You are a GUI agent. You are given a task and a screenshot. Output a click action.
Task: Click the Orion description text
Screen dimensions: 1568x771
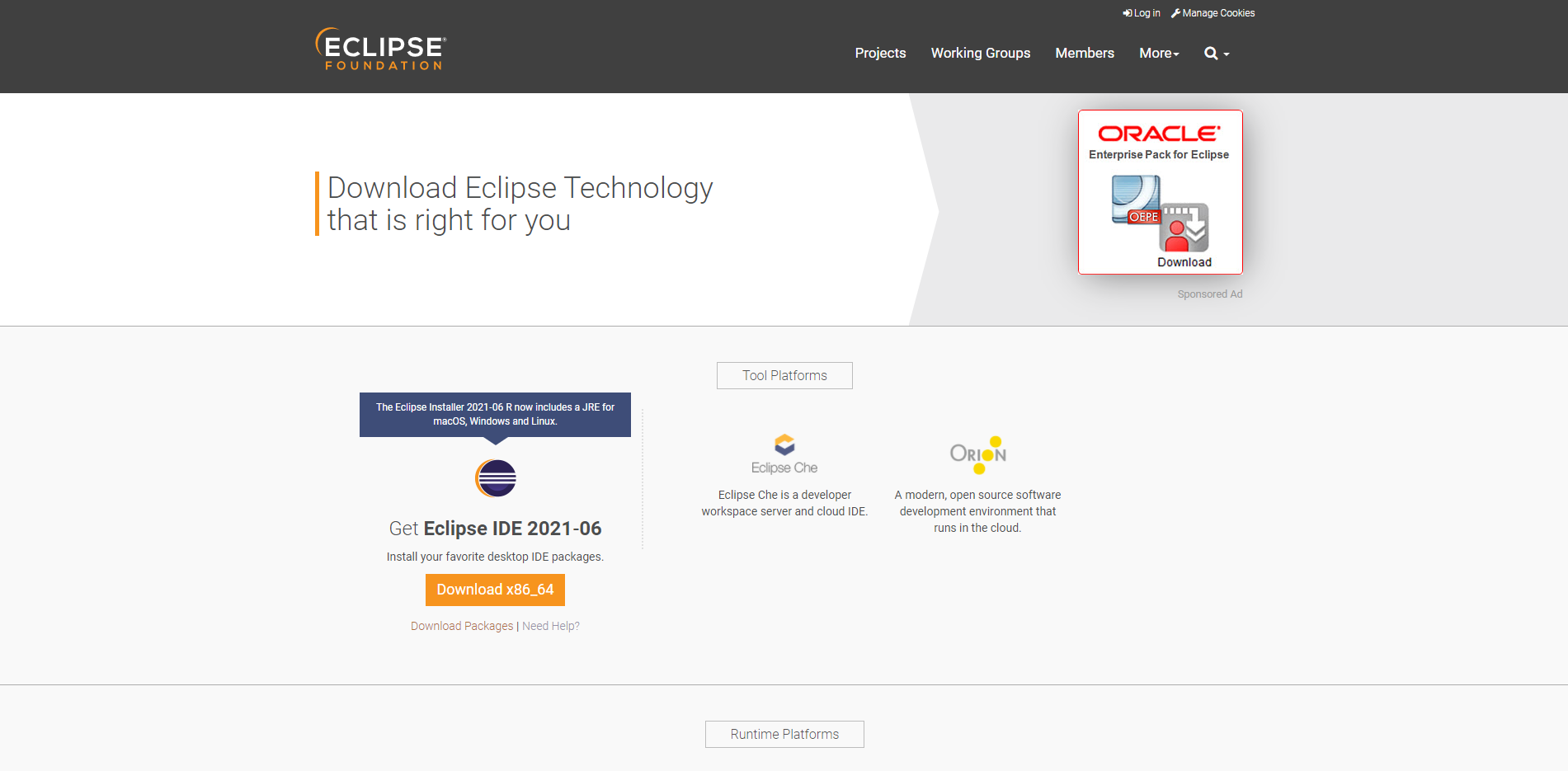977,511
